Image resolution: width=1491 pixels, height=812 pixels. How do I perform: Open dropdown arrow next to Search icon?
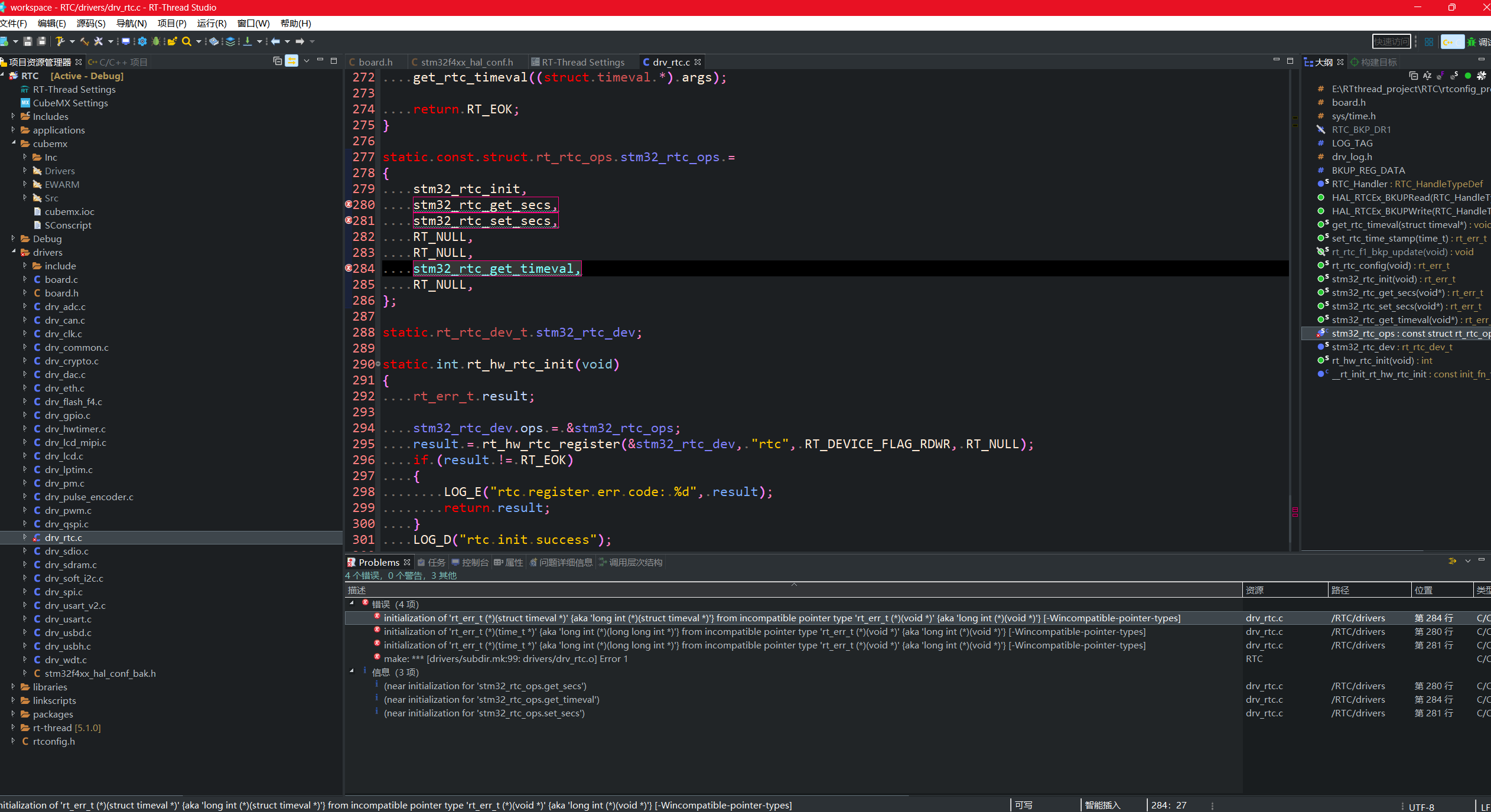point(198,41)
